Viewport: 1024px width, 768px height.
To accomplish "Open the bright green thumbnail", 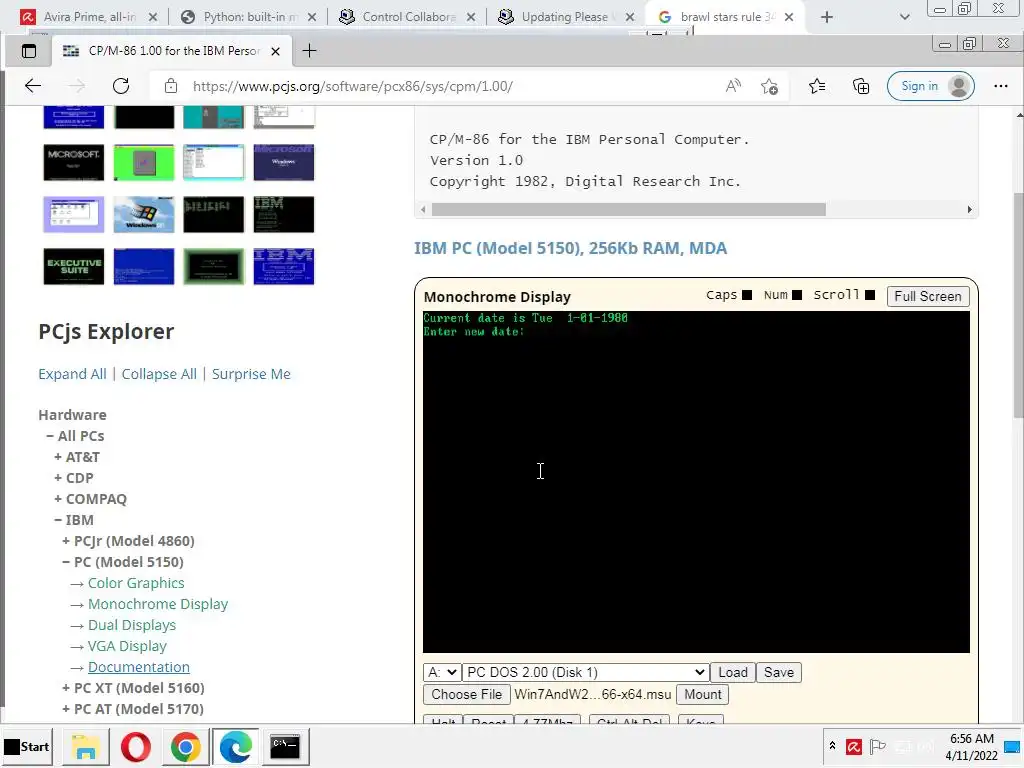I will 144,162.
